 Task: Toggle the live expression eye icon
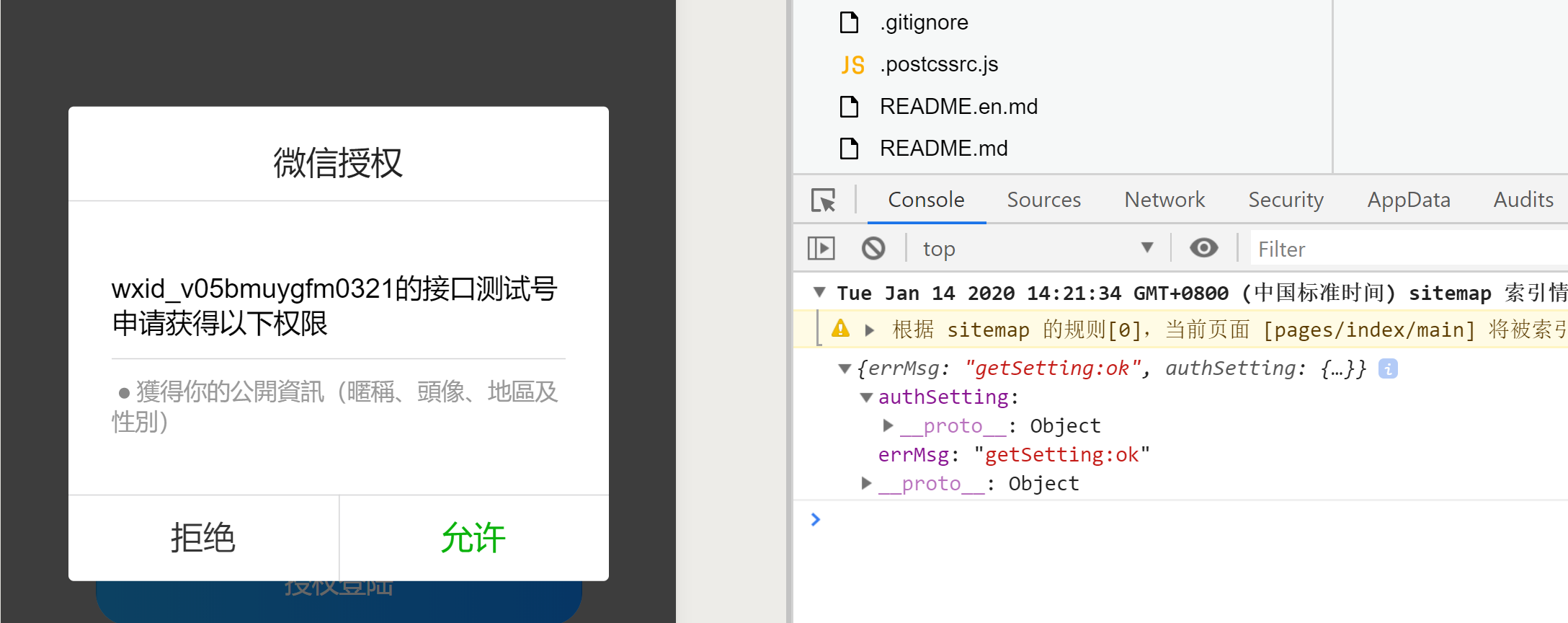click(x=1203, y=248)
